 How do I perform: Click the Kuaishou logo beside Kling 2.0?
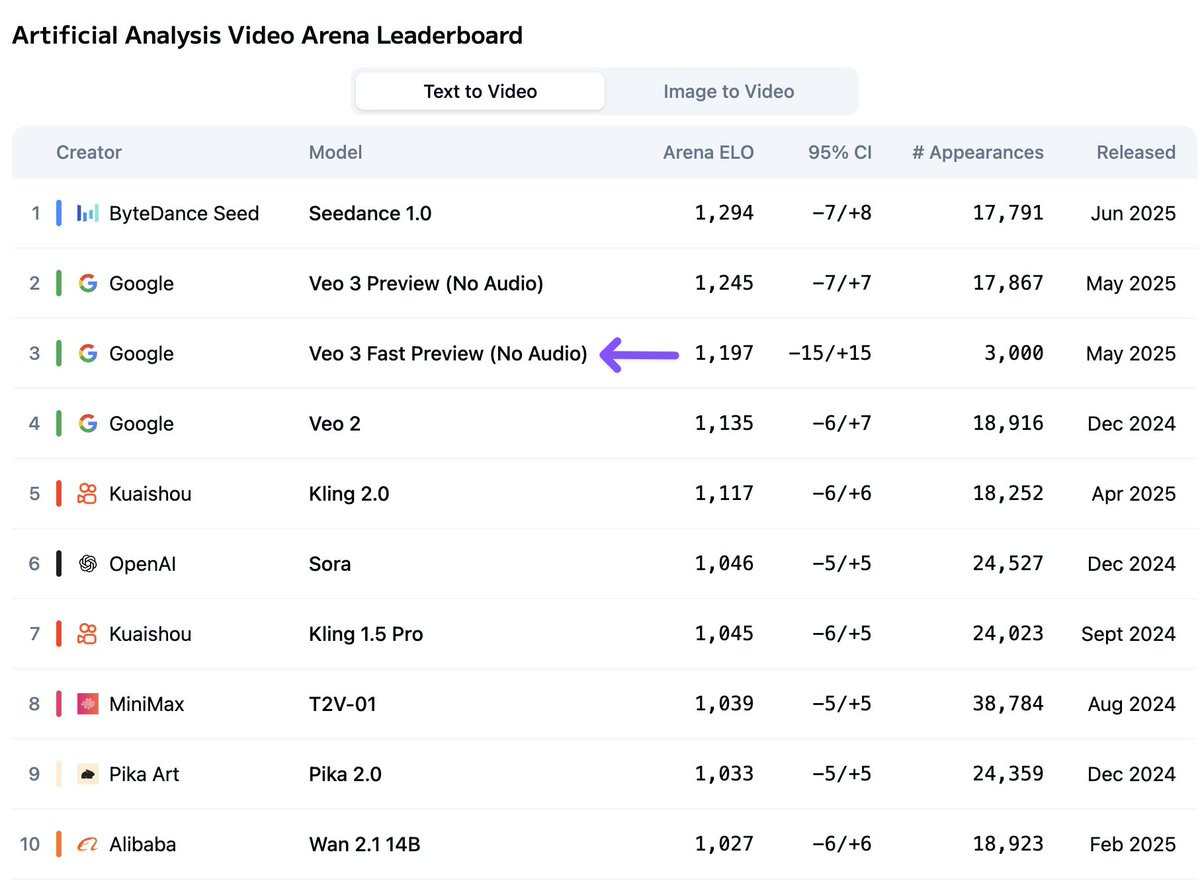tap(88, 494)
